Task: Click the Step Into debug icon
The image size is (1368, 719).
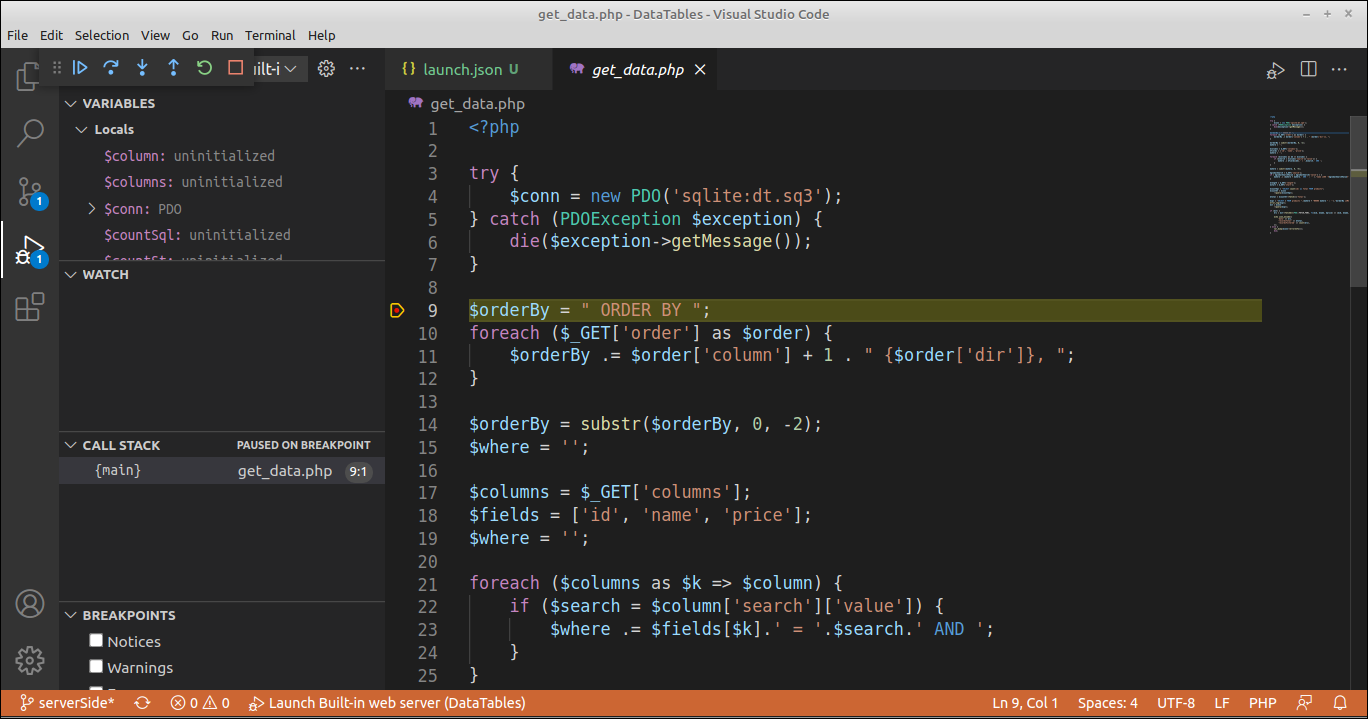Action: [x=142, y=68]
